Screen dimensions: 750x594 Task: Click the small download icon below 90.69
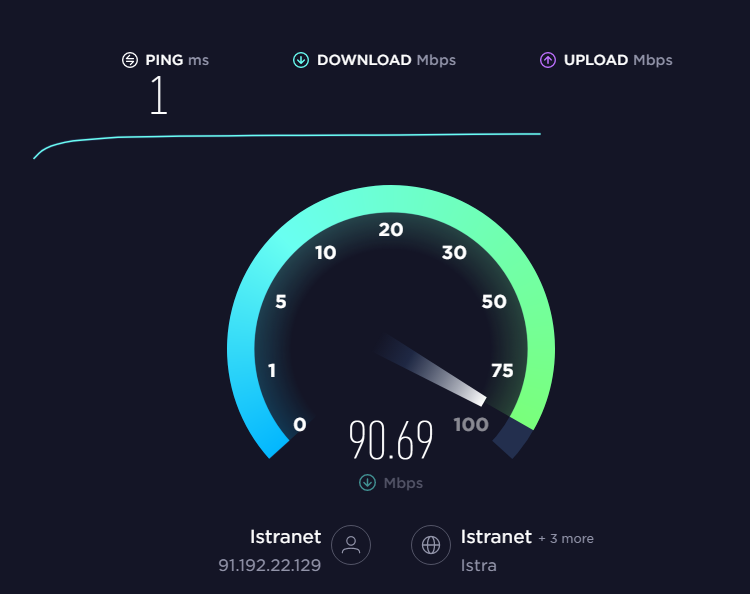coord(367,483)
